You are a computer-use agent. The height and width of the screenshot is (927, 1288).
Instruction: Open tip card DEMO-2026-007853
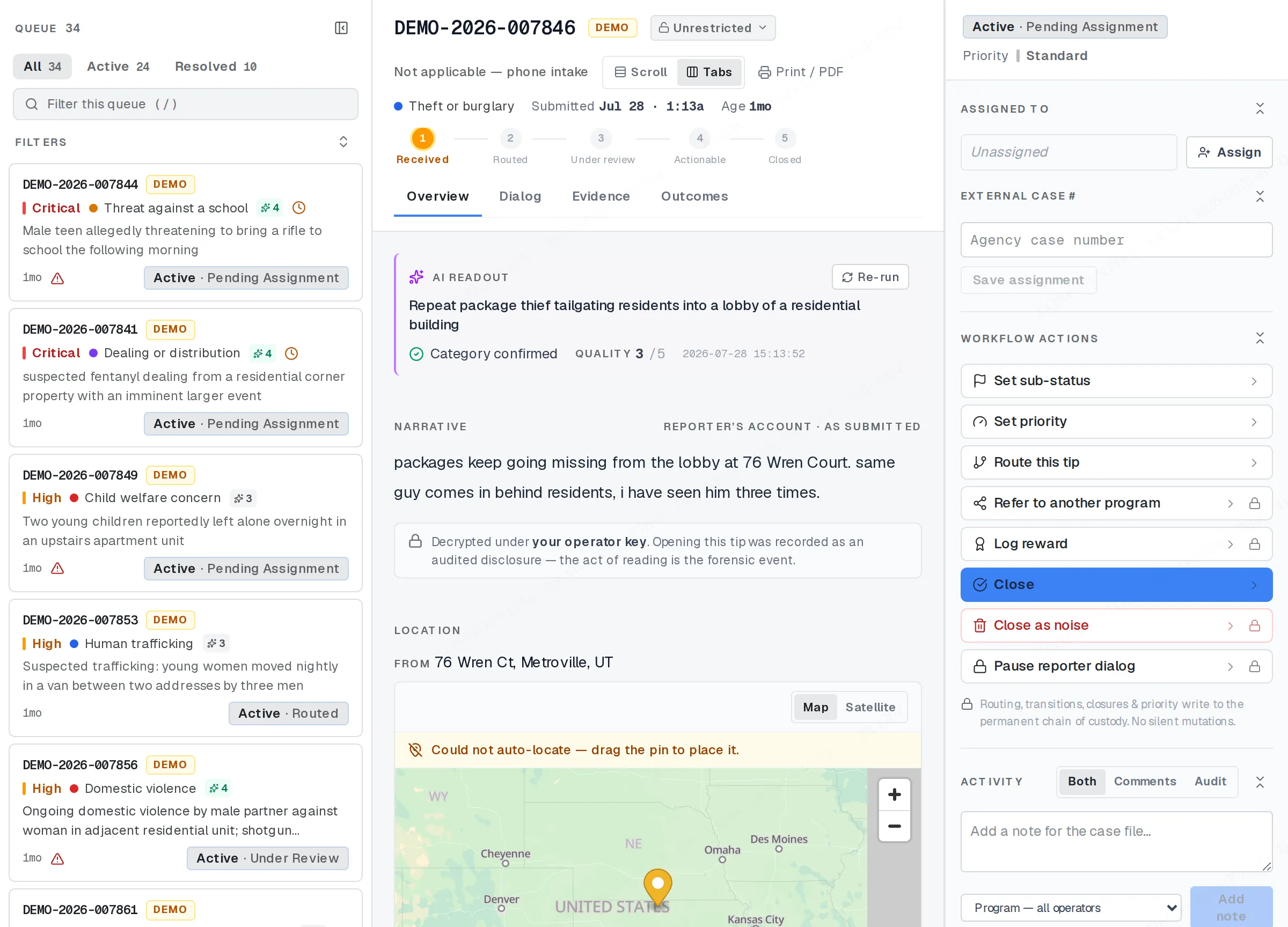pos(185,667)
